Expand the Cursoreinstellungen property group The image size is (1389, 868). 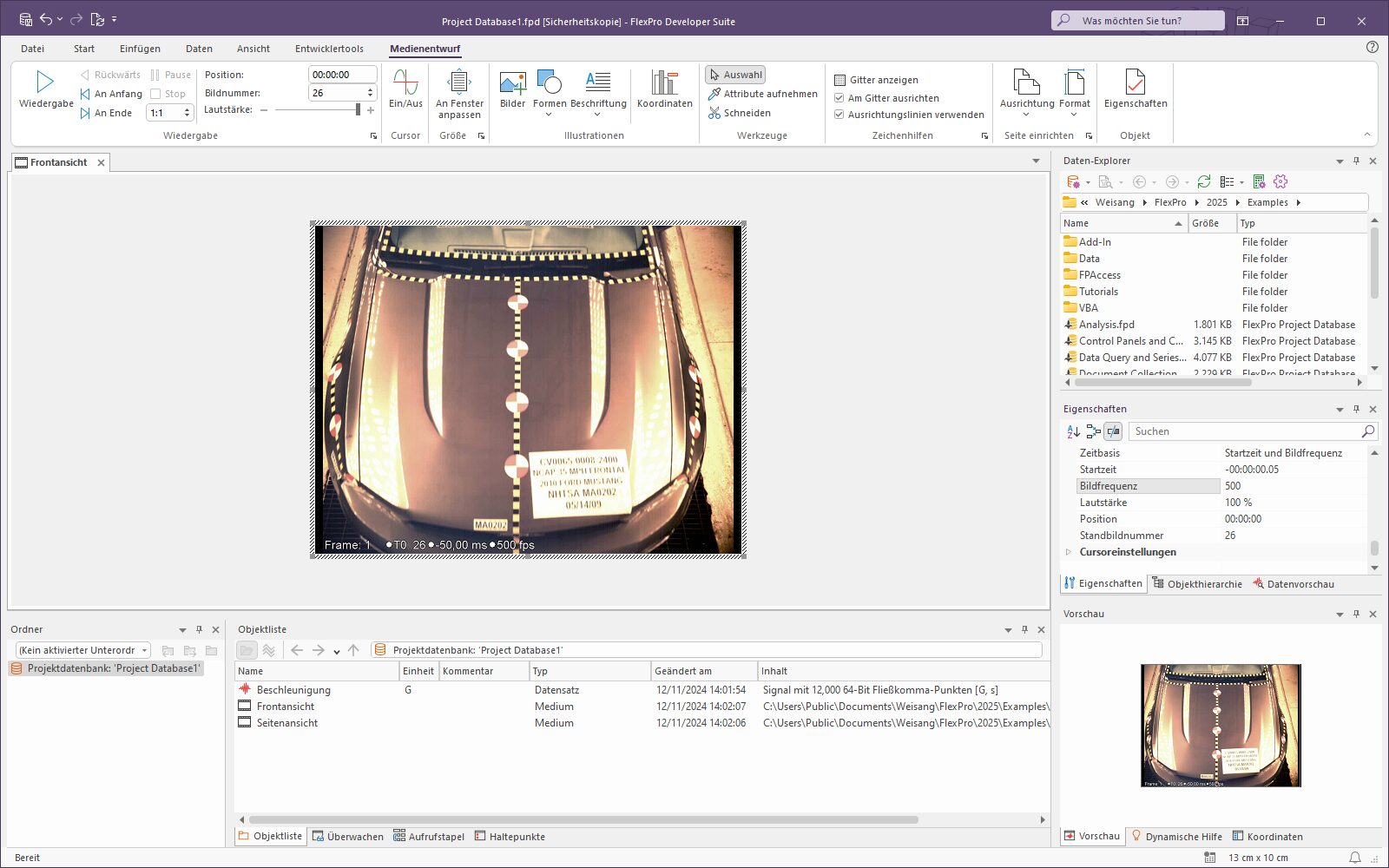coord(1069,552)
